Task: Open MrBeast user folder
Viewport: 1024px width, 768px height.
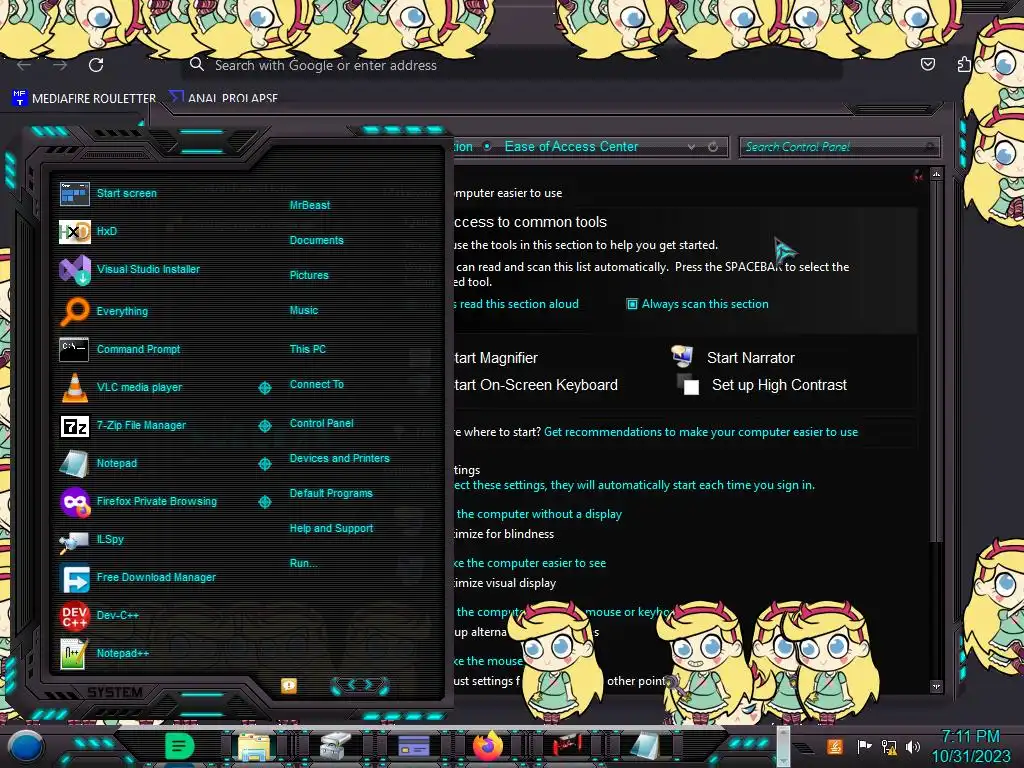Action: click(x=310, y=205)
